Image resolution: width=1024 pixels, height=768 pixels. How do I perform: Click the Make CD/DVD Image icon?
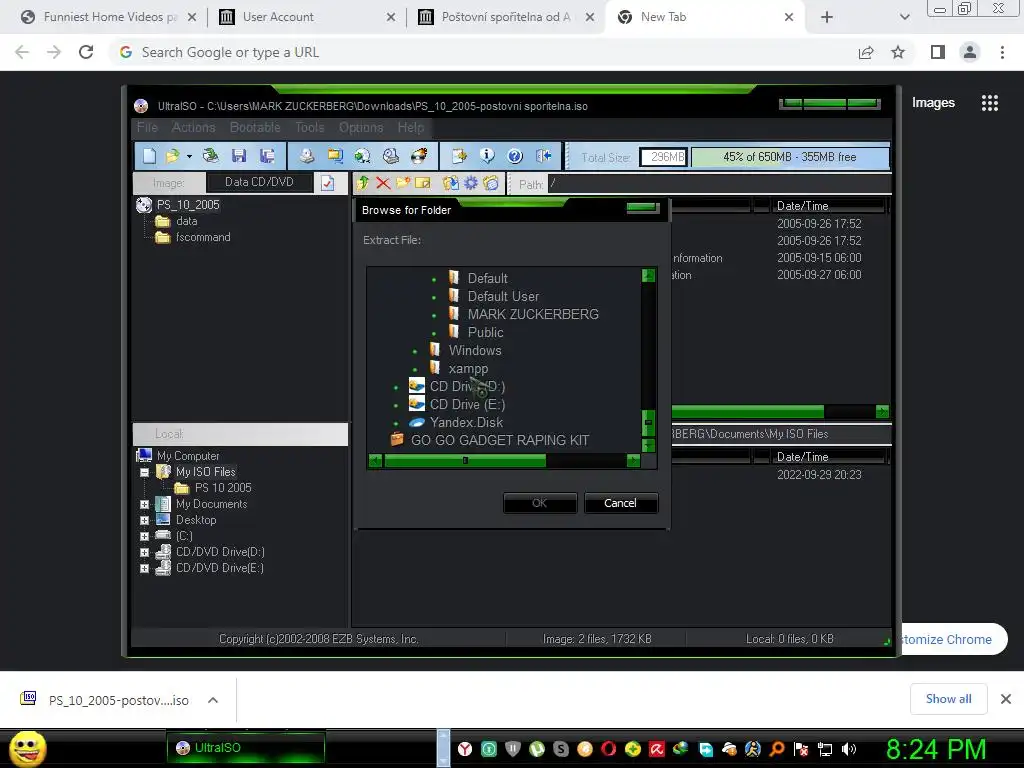[x=306, y=155]
